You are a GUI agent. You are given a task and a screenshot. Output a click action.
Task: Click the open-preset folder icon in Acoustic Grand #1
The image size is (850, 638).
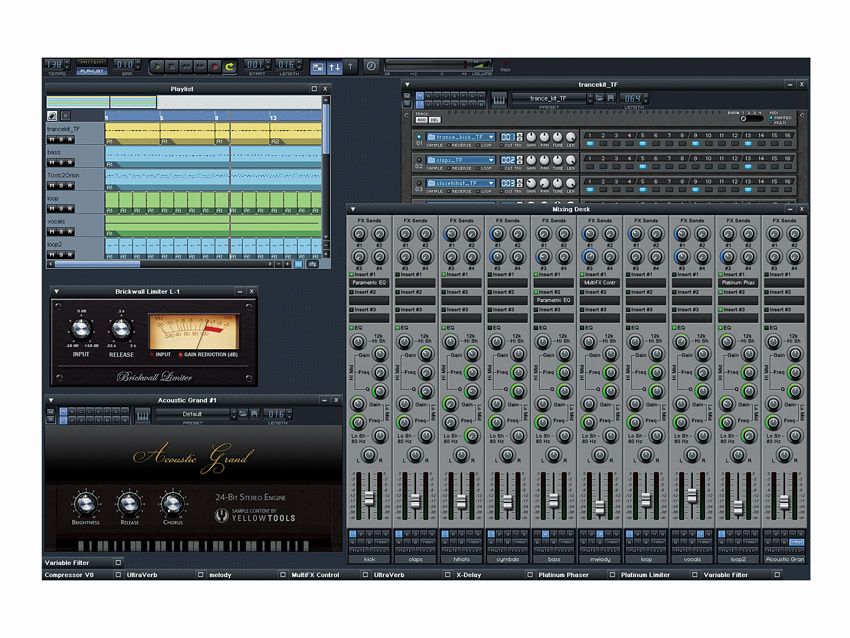[x=243, y=414]
